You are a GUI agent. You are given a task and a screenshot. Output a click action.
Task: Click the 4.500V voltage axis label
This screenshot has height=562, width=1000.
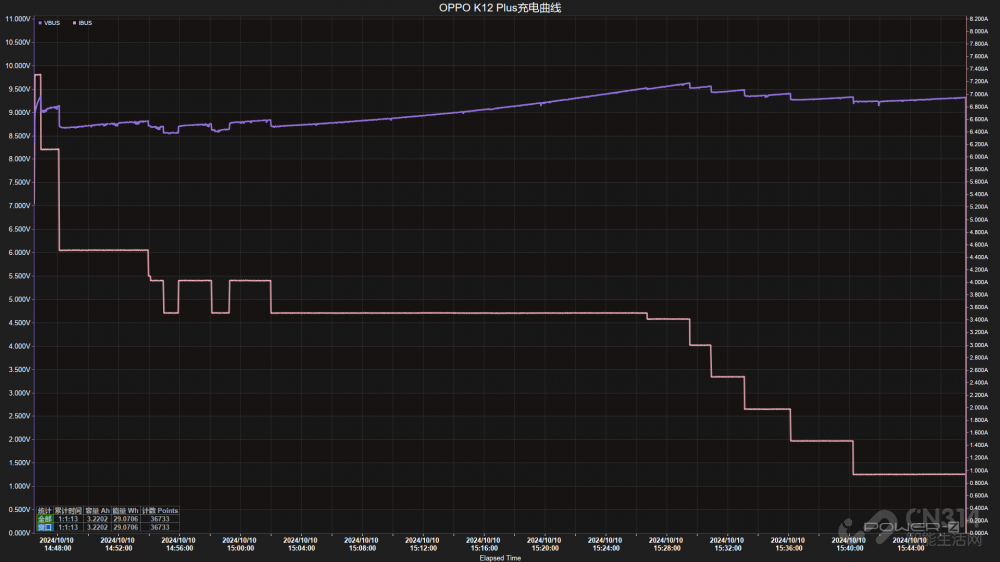coord(19,323)
